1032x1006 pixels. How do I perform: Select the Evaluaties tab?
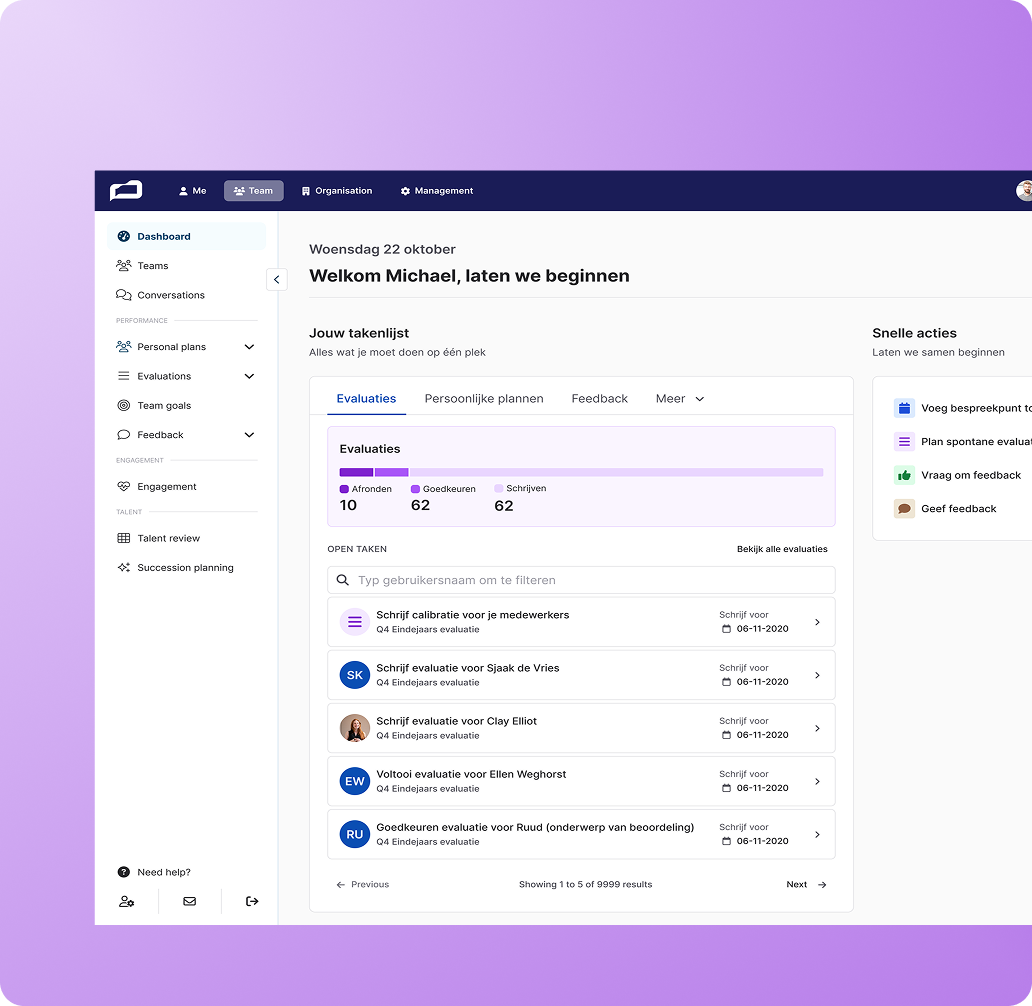pos(366,398)
